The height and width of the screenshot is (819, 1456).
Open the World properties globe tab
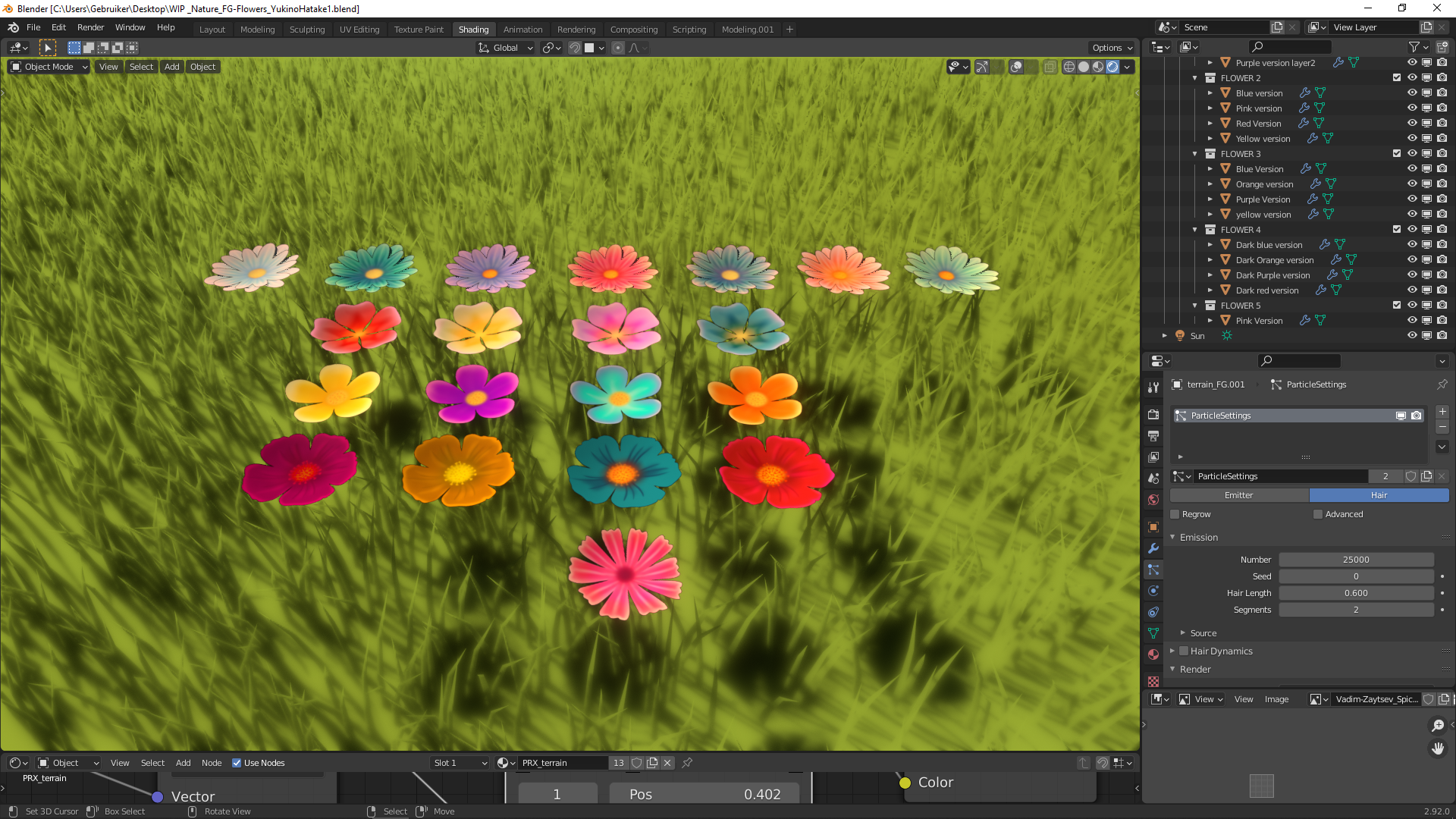click(x=1153, y=500)
